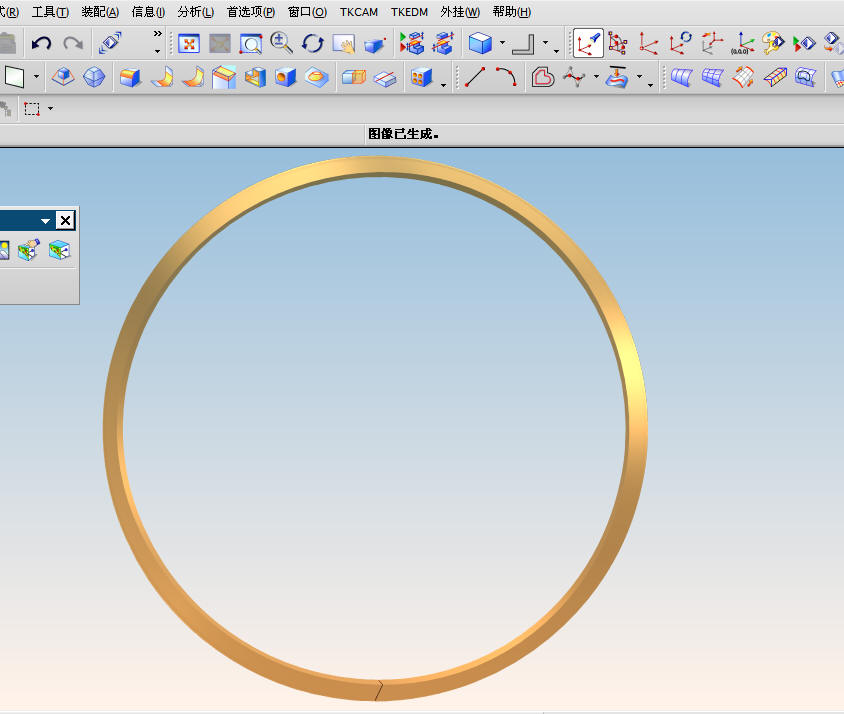Open the 外挂(W) menu
This screenshot has width=844, height=714.
(460, 12)
